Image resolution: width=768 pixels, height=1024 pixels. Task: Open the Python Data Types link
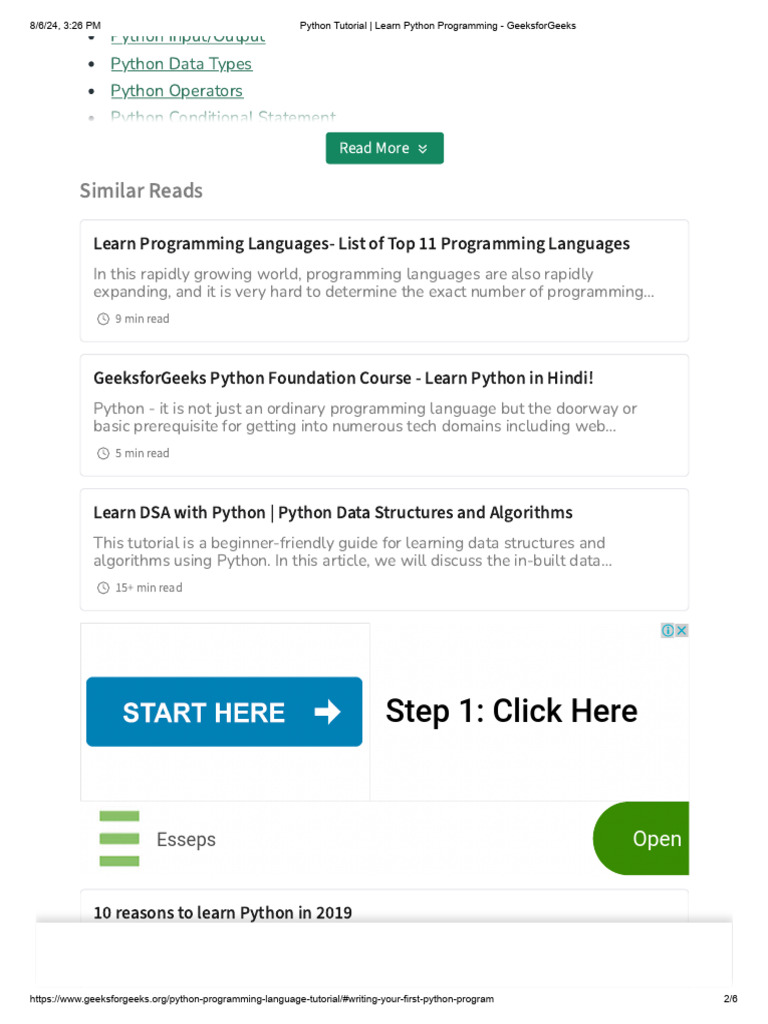(x=181, y=64)
